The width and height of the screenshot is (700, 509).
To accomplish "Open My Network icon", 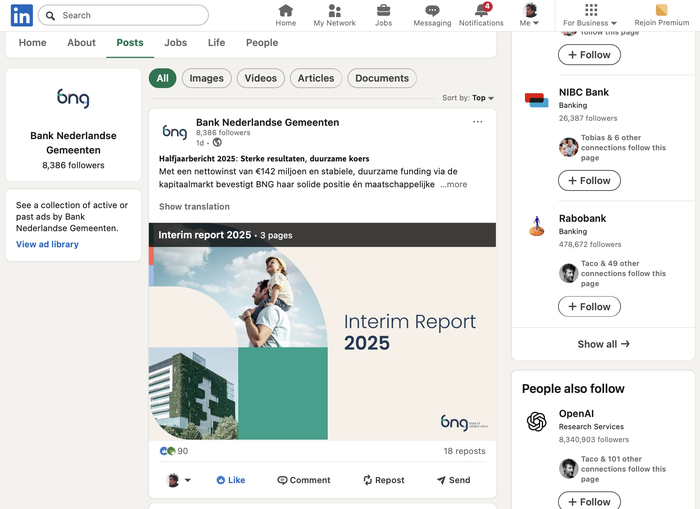I will [334, 10].
